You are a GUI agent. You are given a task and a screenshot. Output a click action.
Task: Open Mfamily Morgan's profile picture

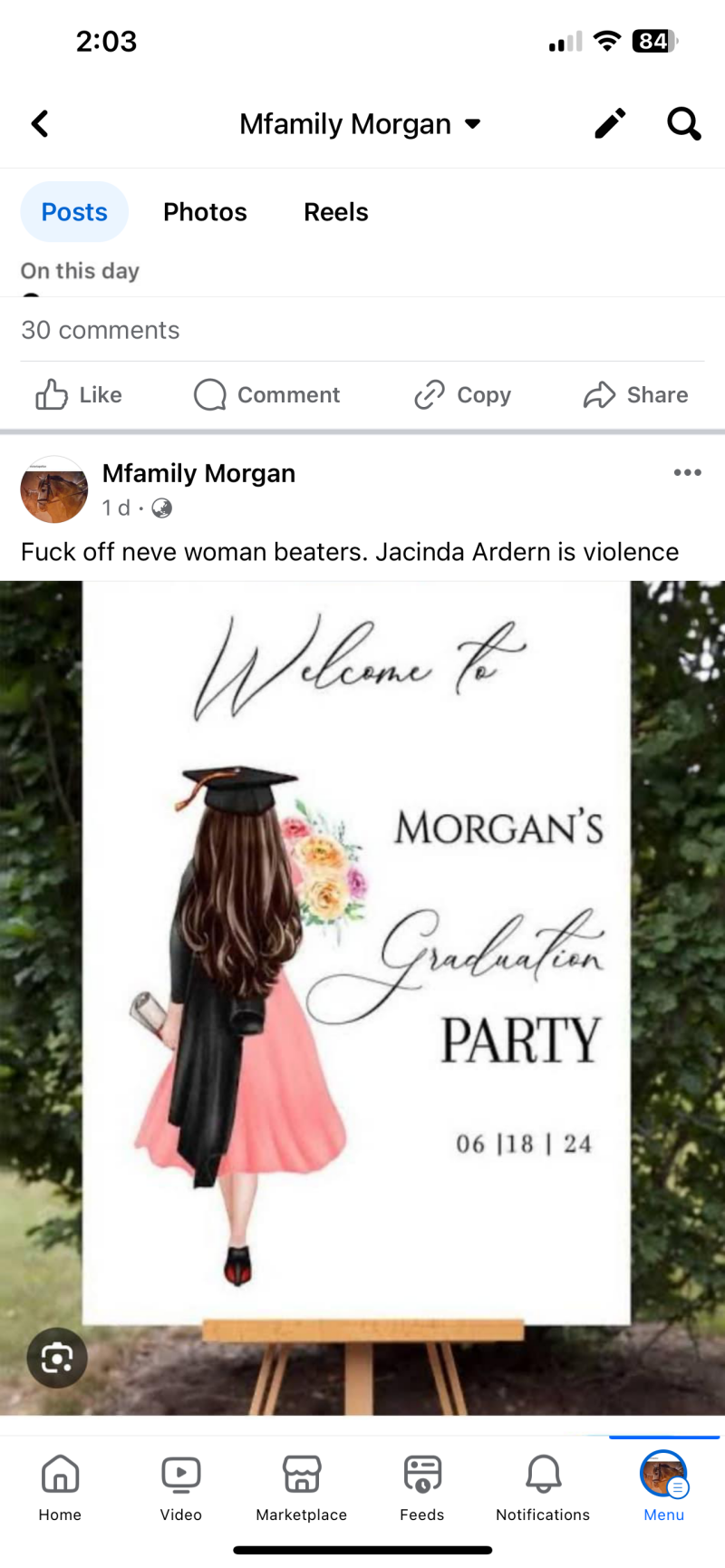54,489
